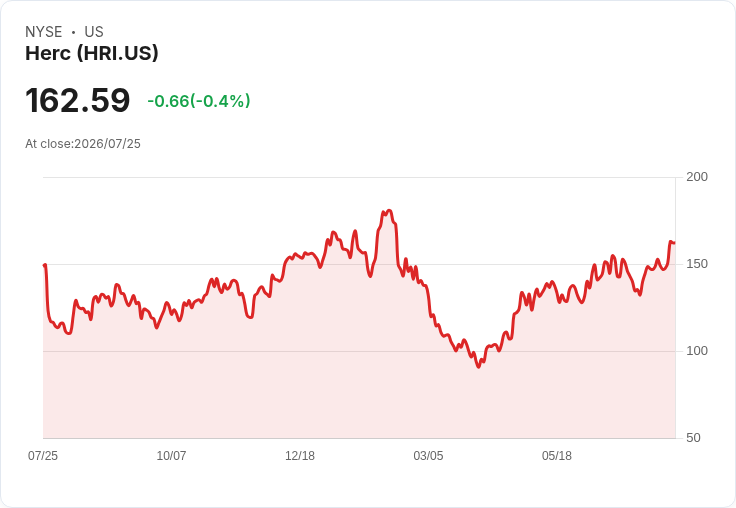Image resolution: width=736 pixels, height=508 pixels.
Task: Click the chart's lowest trough below 100
Action: click(478, 366)
